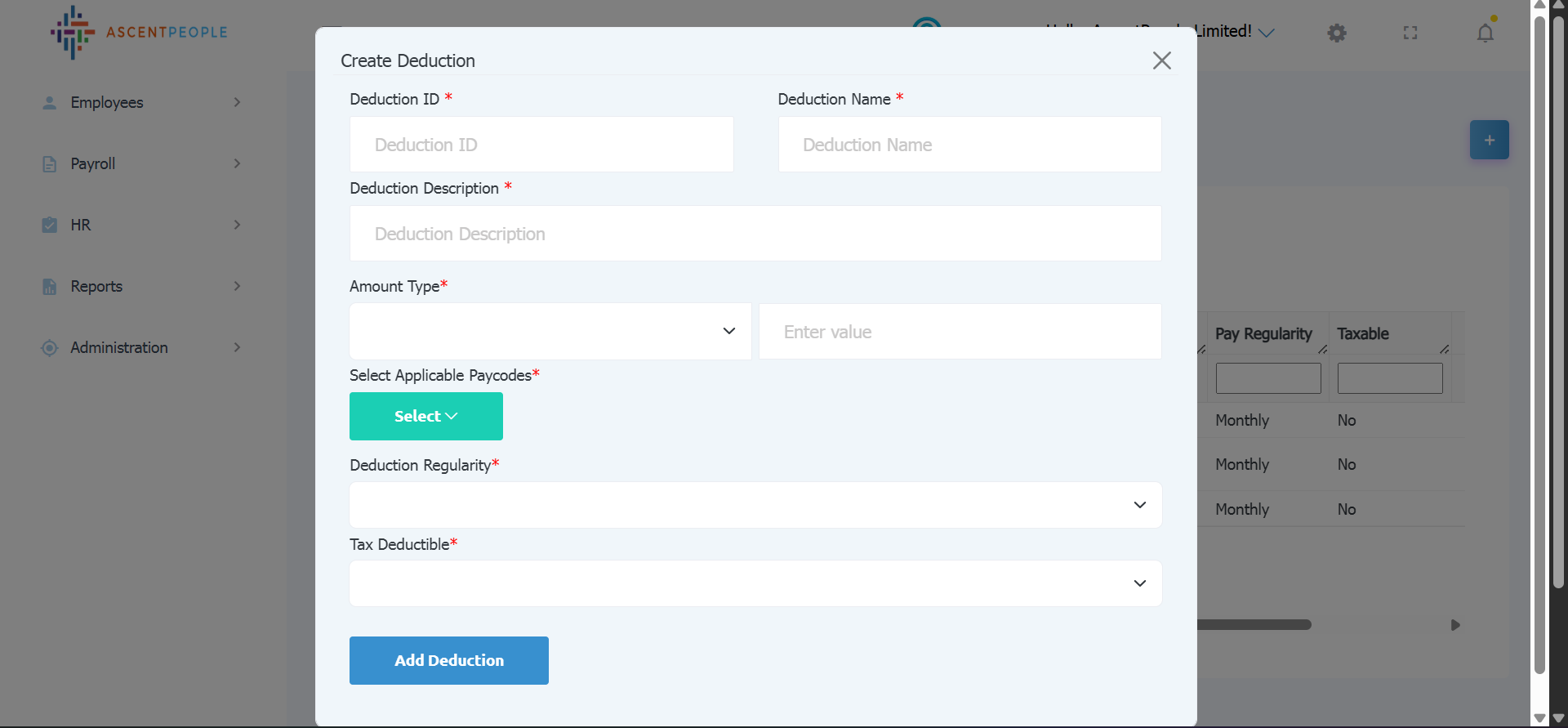This screenshot has width=1568, height=728.
Task: Open the user account dropdown chevron
Action: point(1266,33)
